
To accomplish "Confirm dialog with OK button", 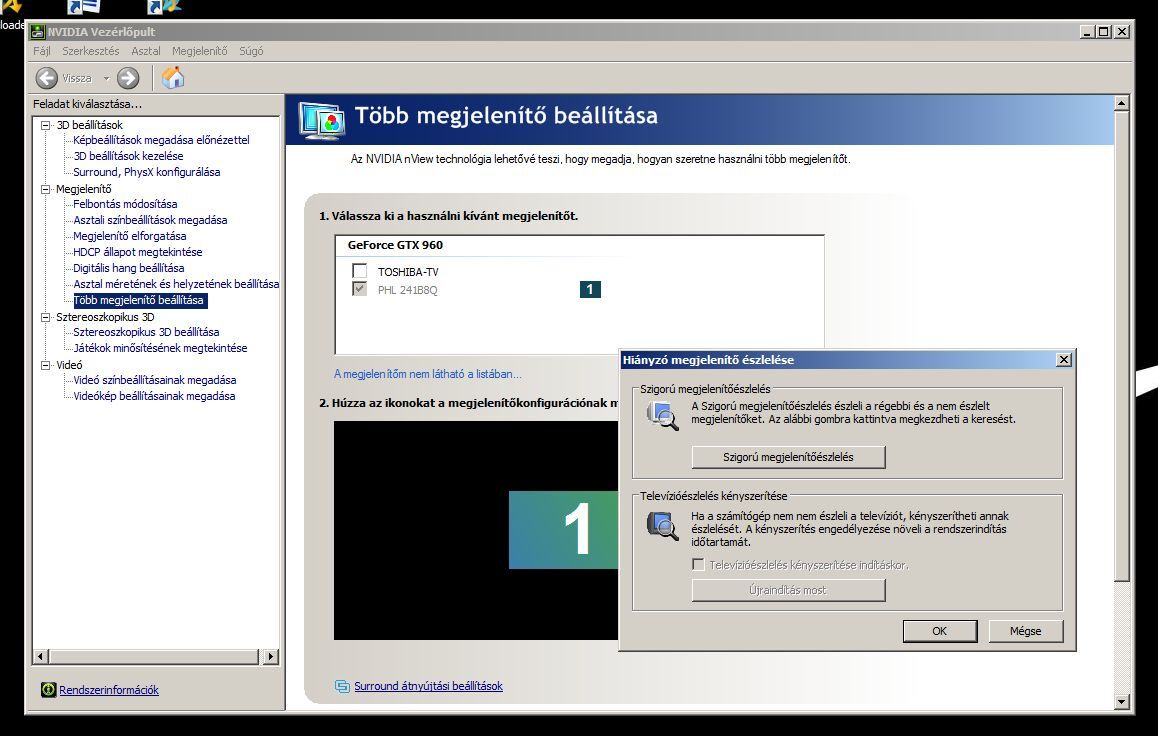I will (939, 631).
